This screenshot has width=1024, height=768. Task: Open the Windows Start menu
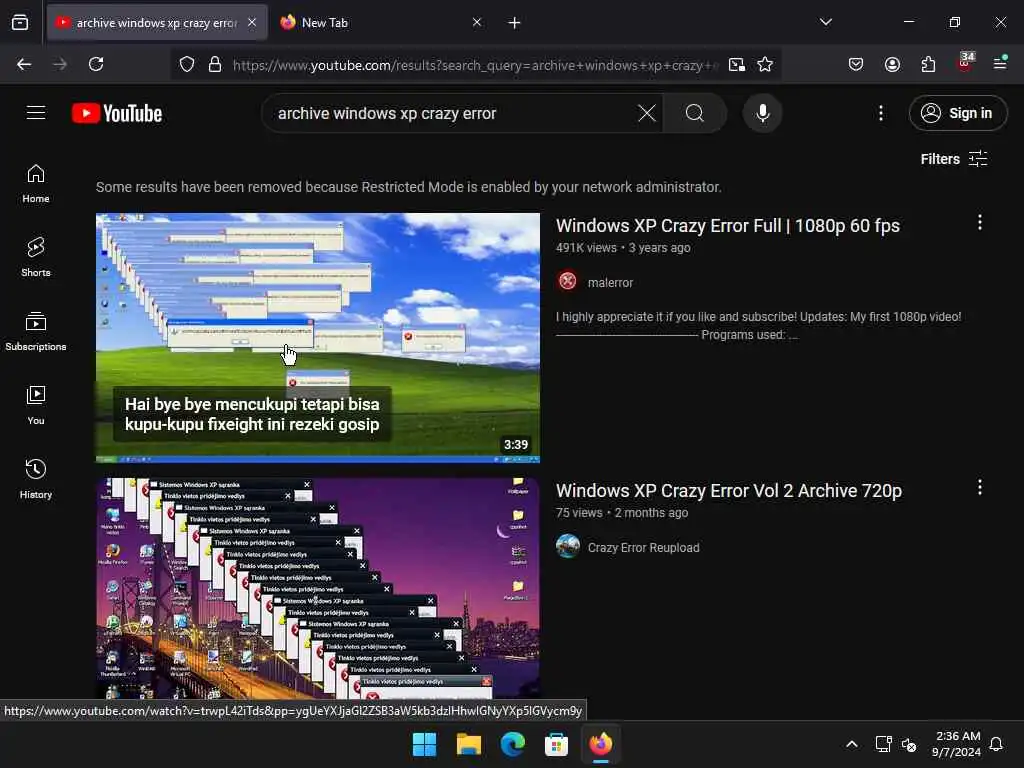point(424,744)
